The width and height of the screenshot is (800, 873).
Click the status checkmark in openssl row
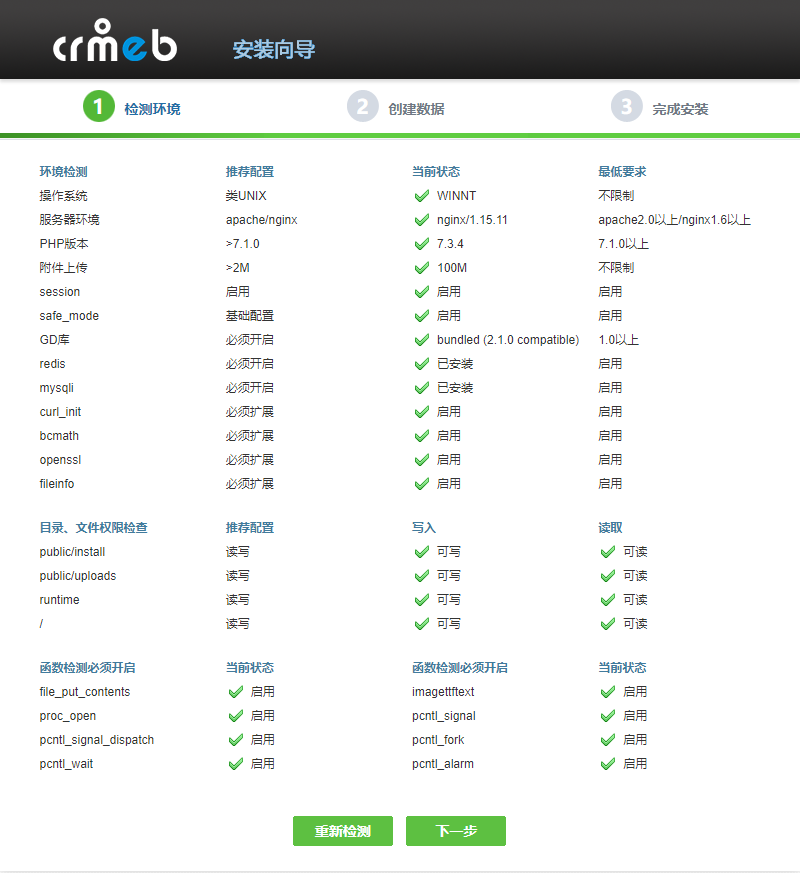pos(422,460)
